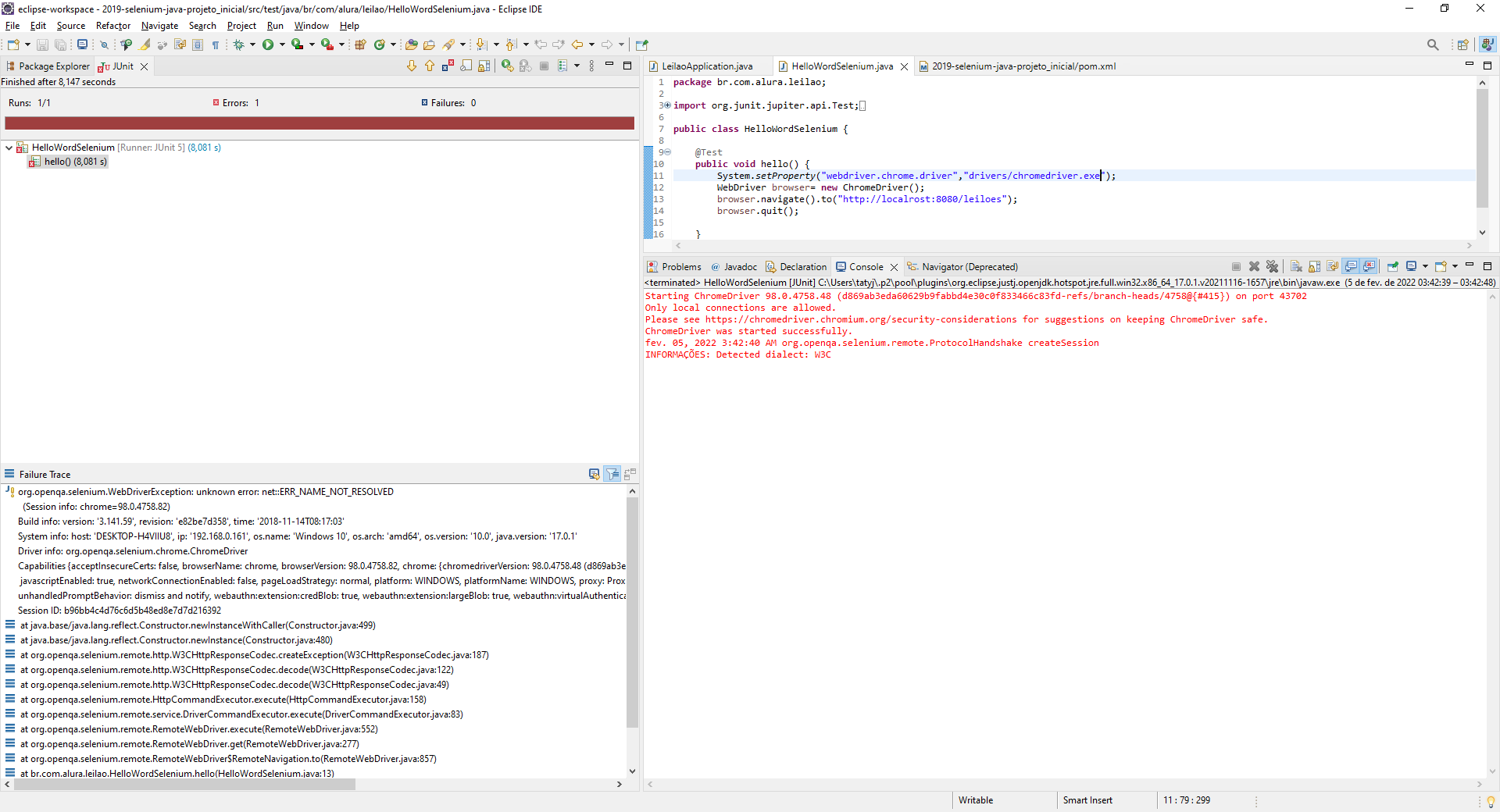
Task: Open Test Run History dropdown arrow
Action: (x=577, y=66)
